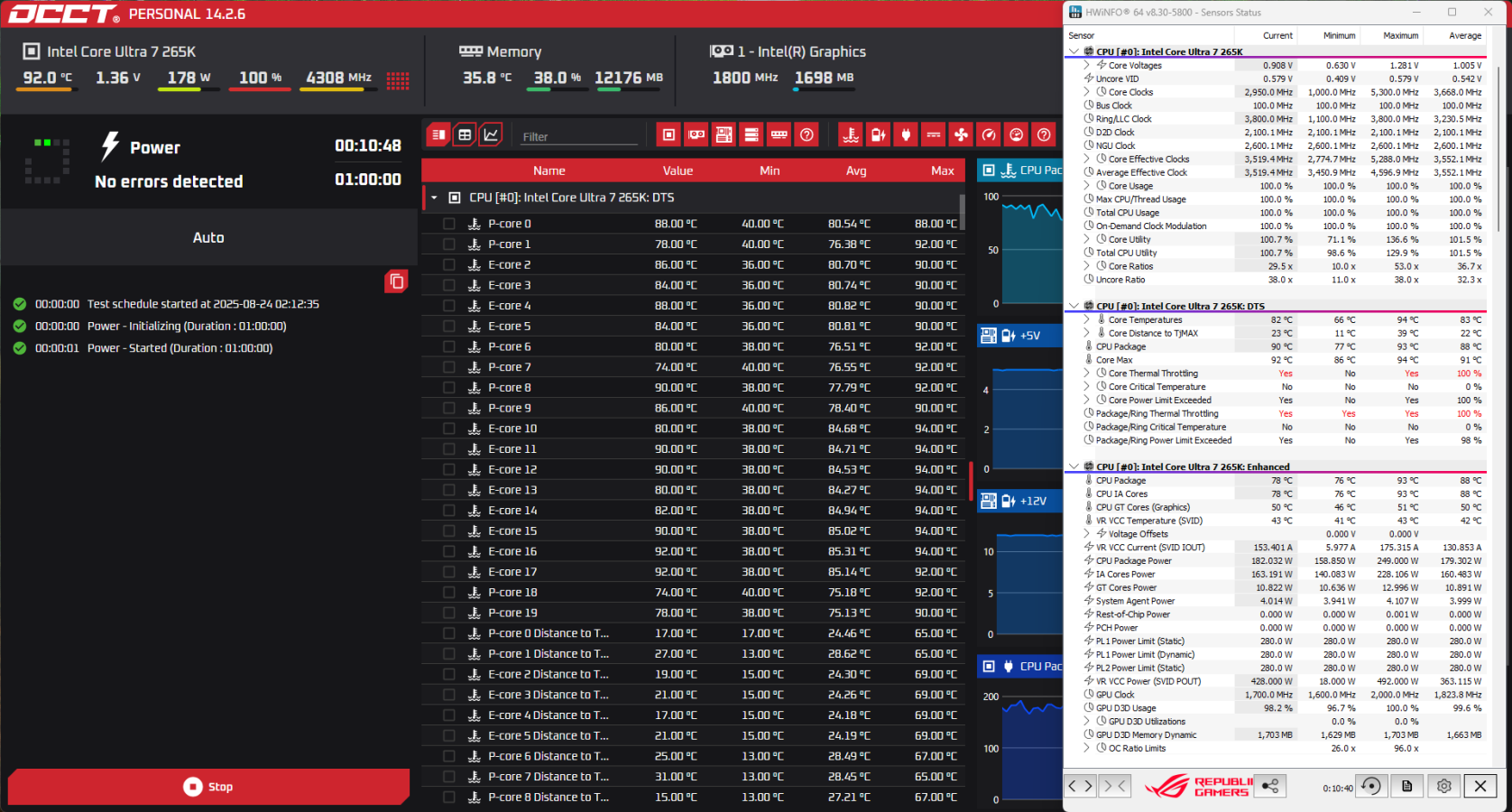
Task: Check the P-core 0 checkbox
Action: [x=449, y=224]
